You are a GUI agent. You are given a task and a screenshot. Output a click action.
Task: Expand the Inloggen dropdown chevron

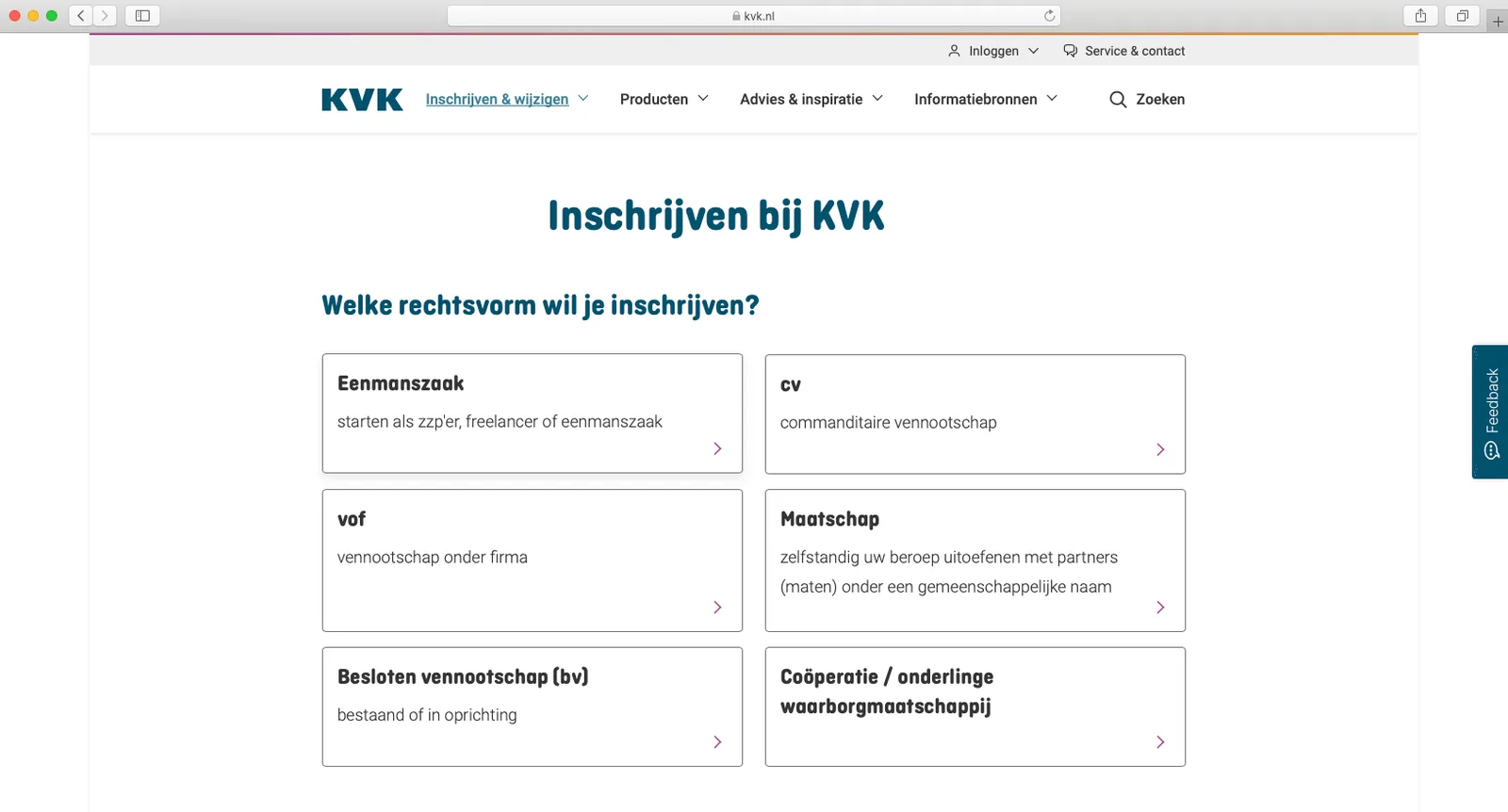pyautogui.click(x=1033, y=51)
